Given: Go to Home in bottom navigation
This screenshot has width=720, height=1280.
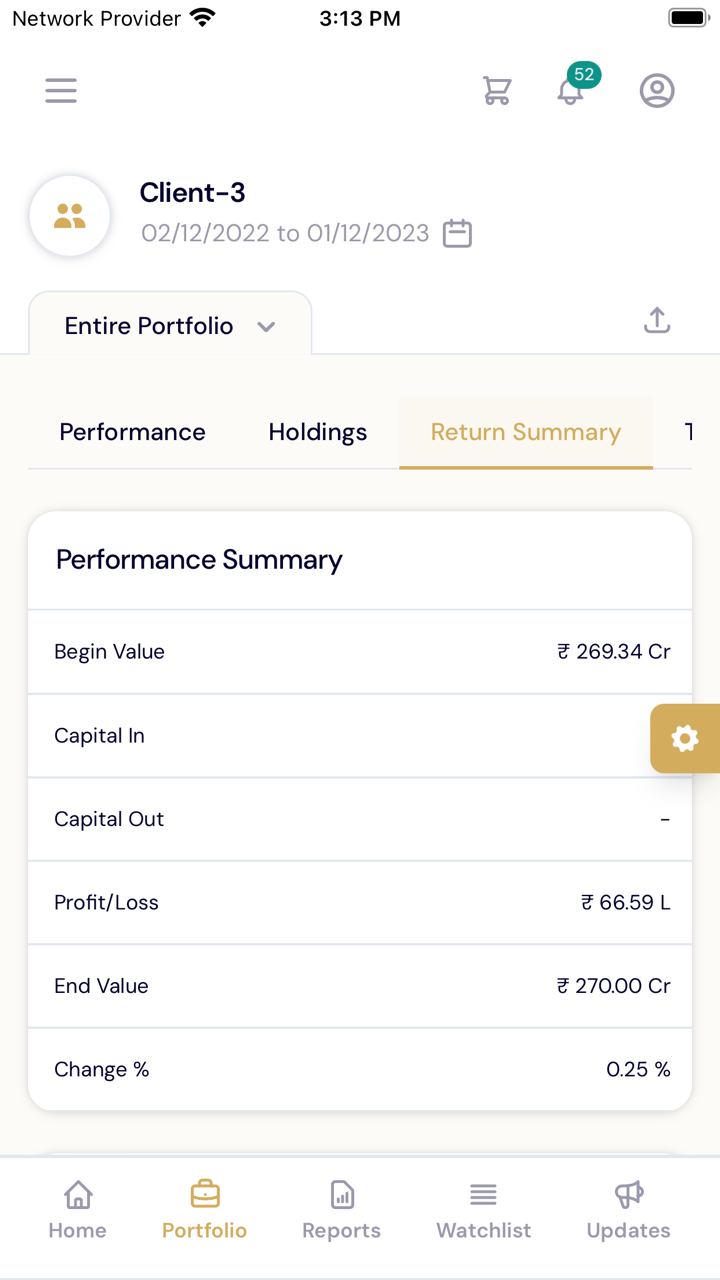Looking at the screenshot, I should click(78, 1209).
